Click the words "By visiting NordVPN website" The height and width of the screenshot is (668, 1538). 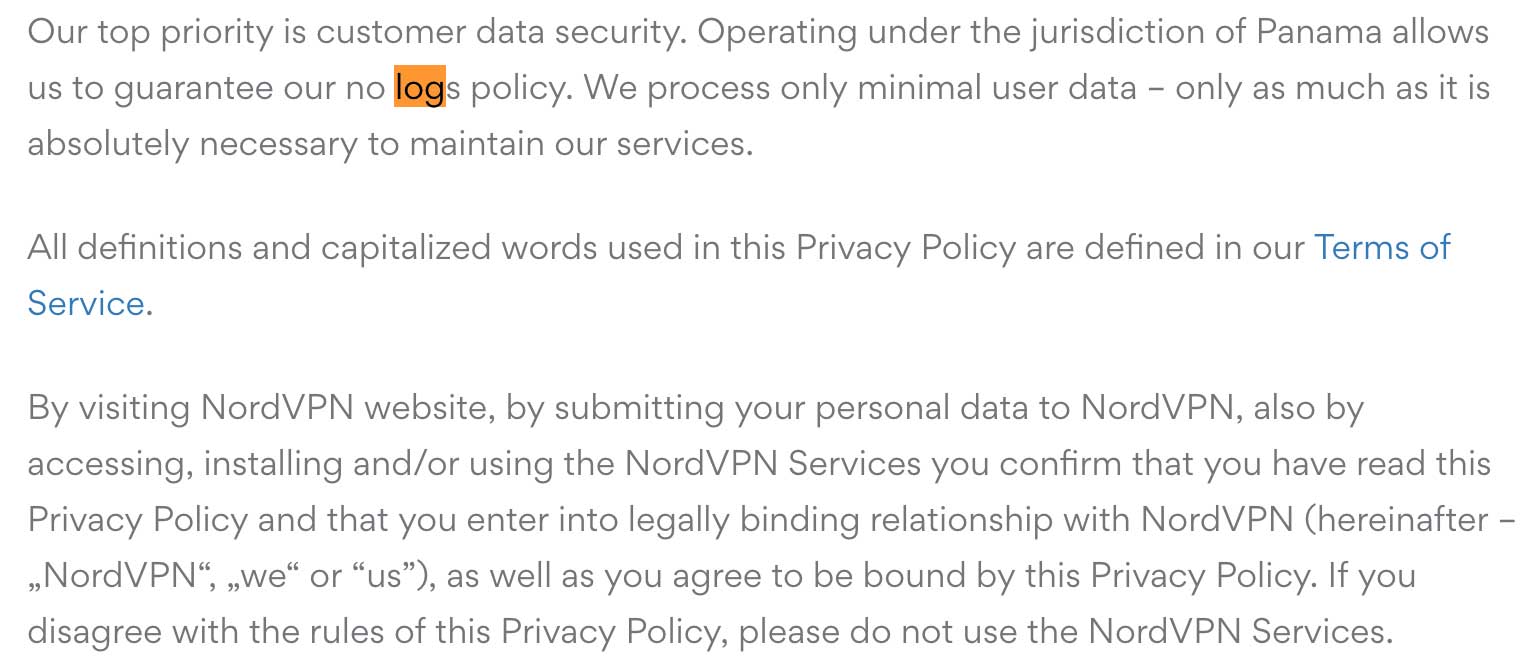262,407
